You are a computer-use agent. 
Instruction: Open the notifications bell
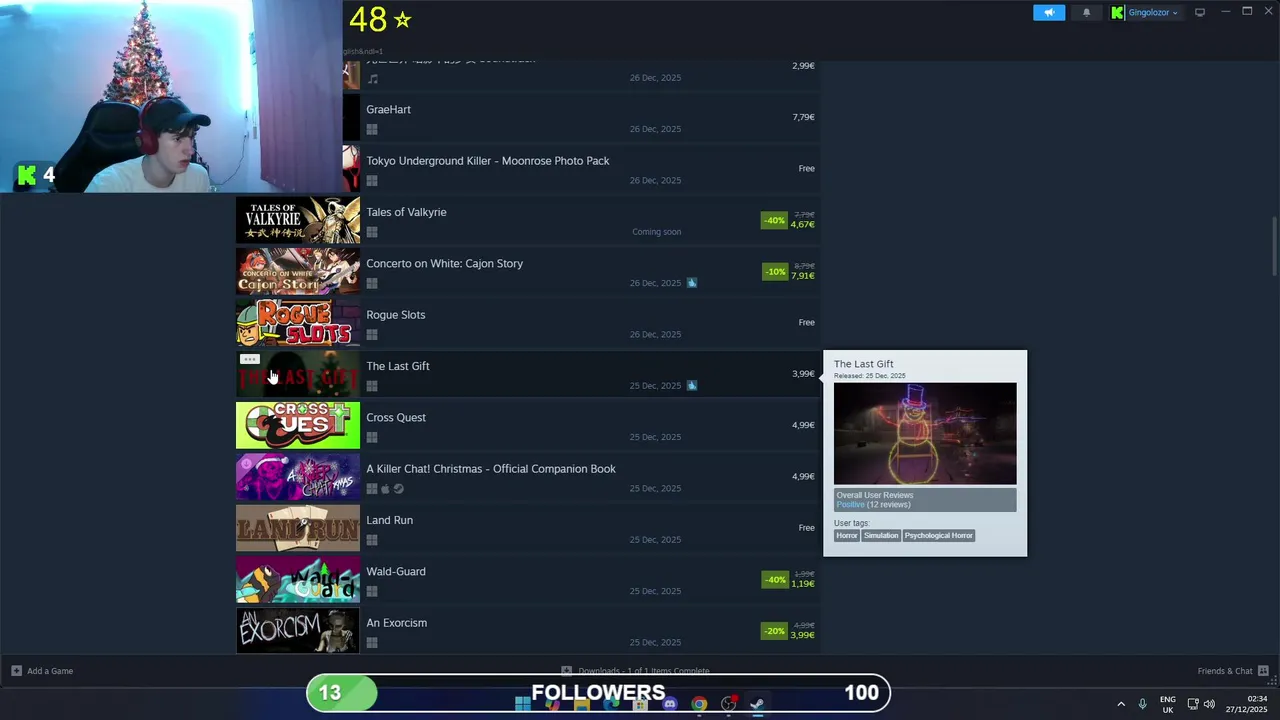(x=1087, y=13)
